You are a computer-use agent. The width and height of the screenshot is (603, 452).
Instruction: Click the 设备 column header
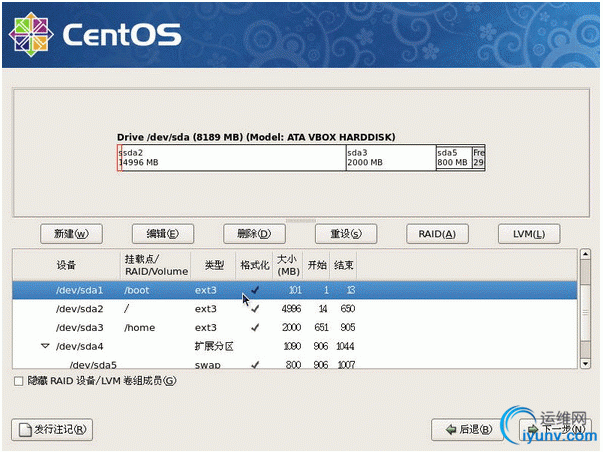(x=66, y=265)
